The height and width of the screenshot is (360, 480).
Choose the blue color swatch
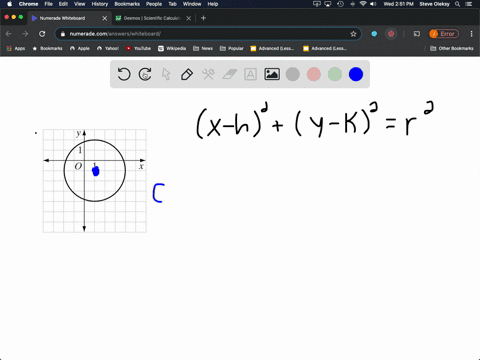coord(356,74)
